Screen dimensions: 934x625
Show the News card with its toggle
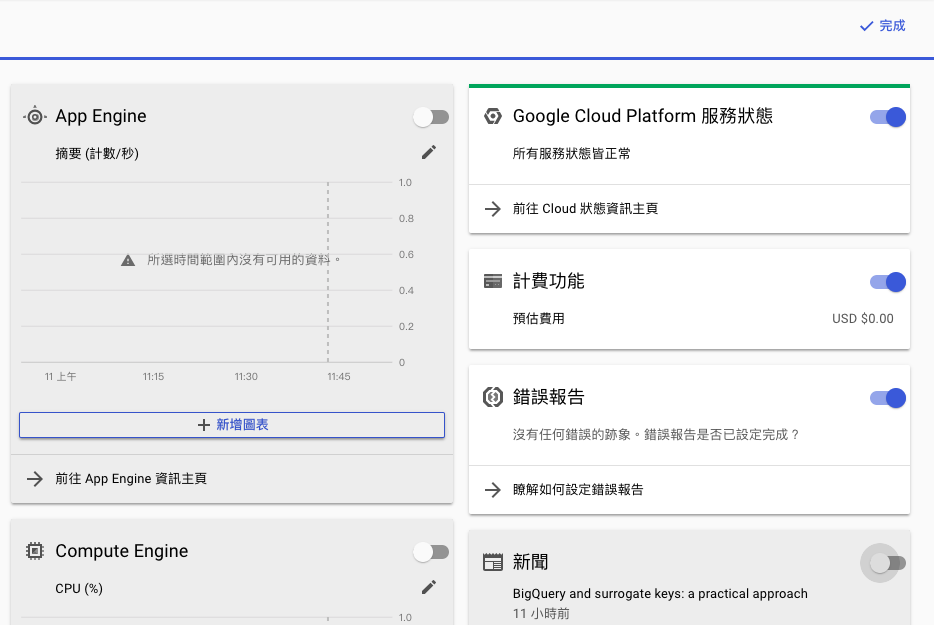pos(886,563)
